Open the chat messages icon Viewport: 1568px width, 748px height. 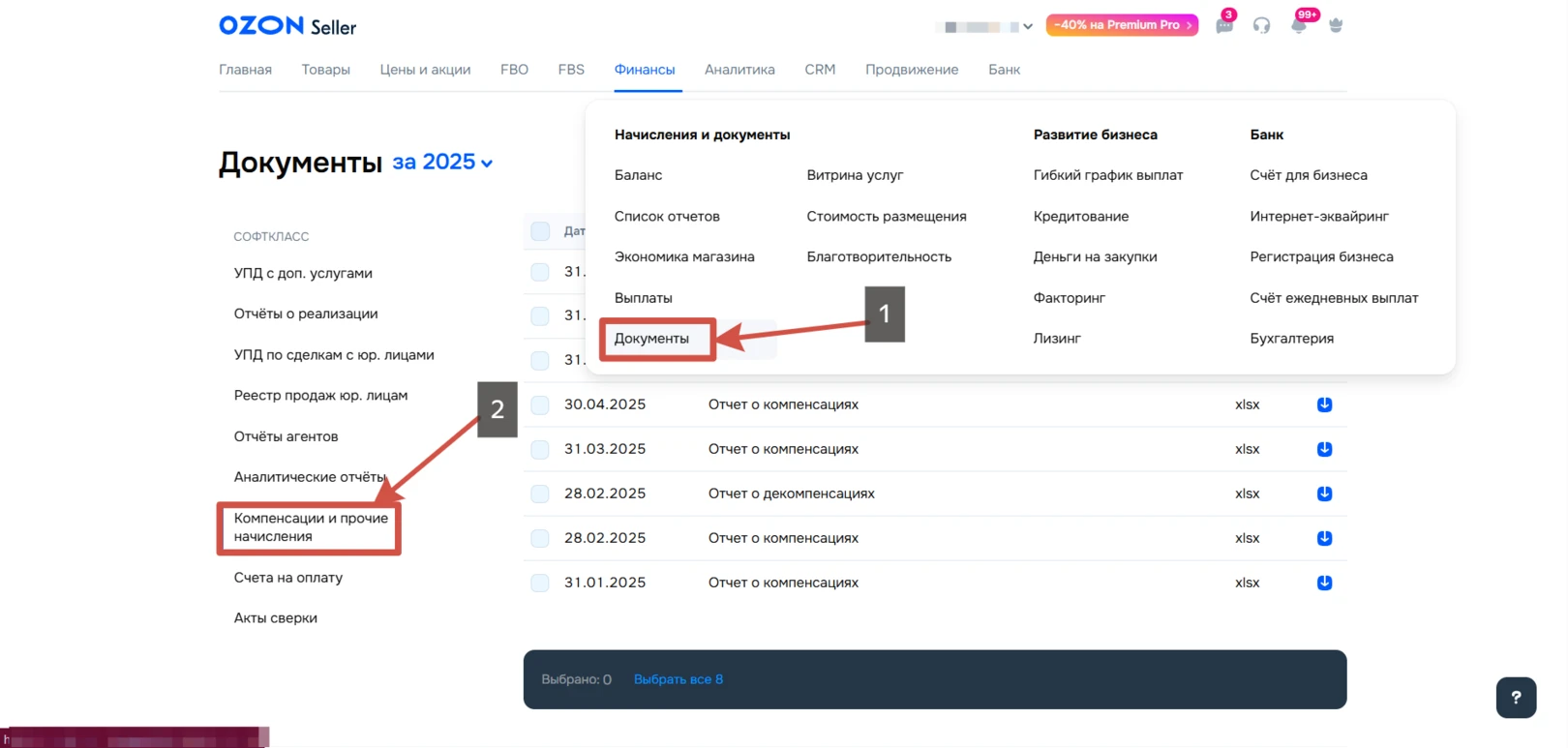pyautogui.click(x=1224, y=26)
